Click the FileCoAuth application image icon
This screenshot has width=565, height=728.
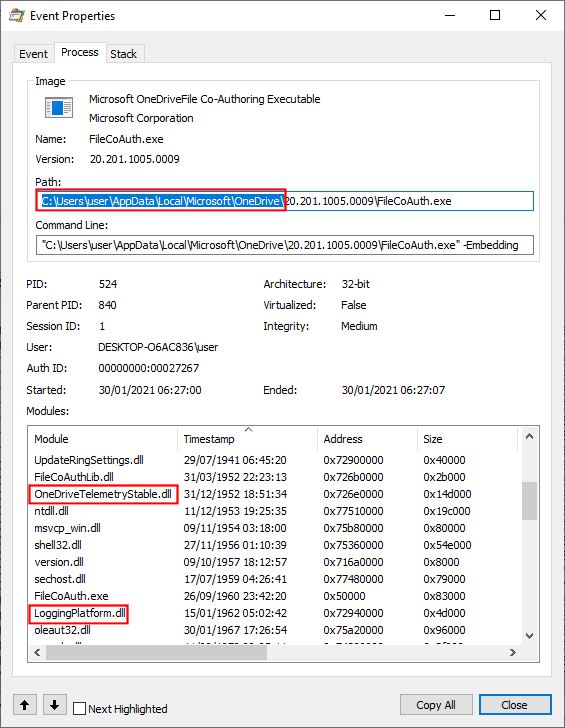(58, 107)
